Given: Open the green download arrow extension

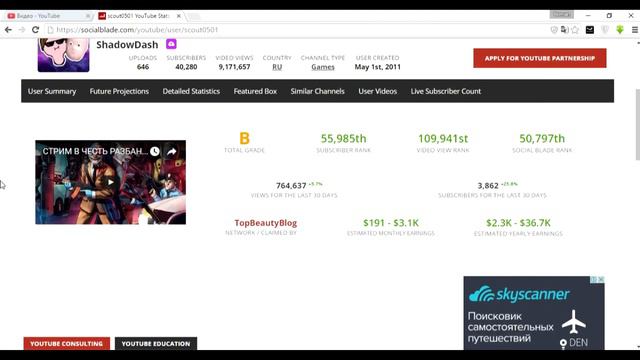Looking at the screenshot, I should click(620, 30).
